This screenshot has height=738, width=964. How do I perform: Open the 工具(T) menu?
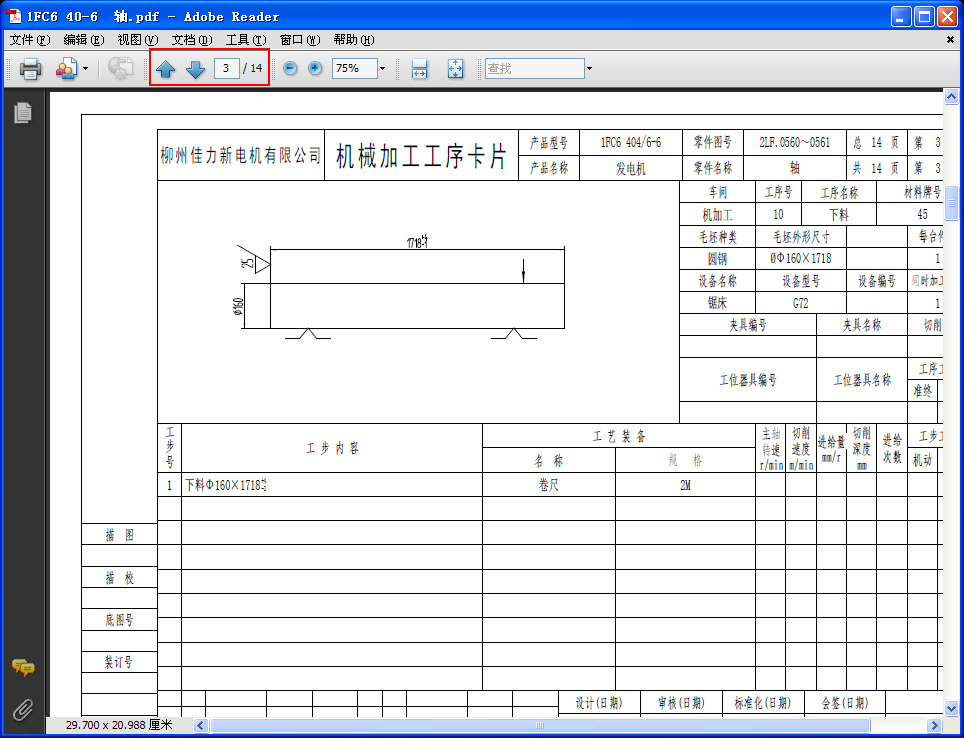tap(246, 40)
